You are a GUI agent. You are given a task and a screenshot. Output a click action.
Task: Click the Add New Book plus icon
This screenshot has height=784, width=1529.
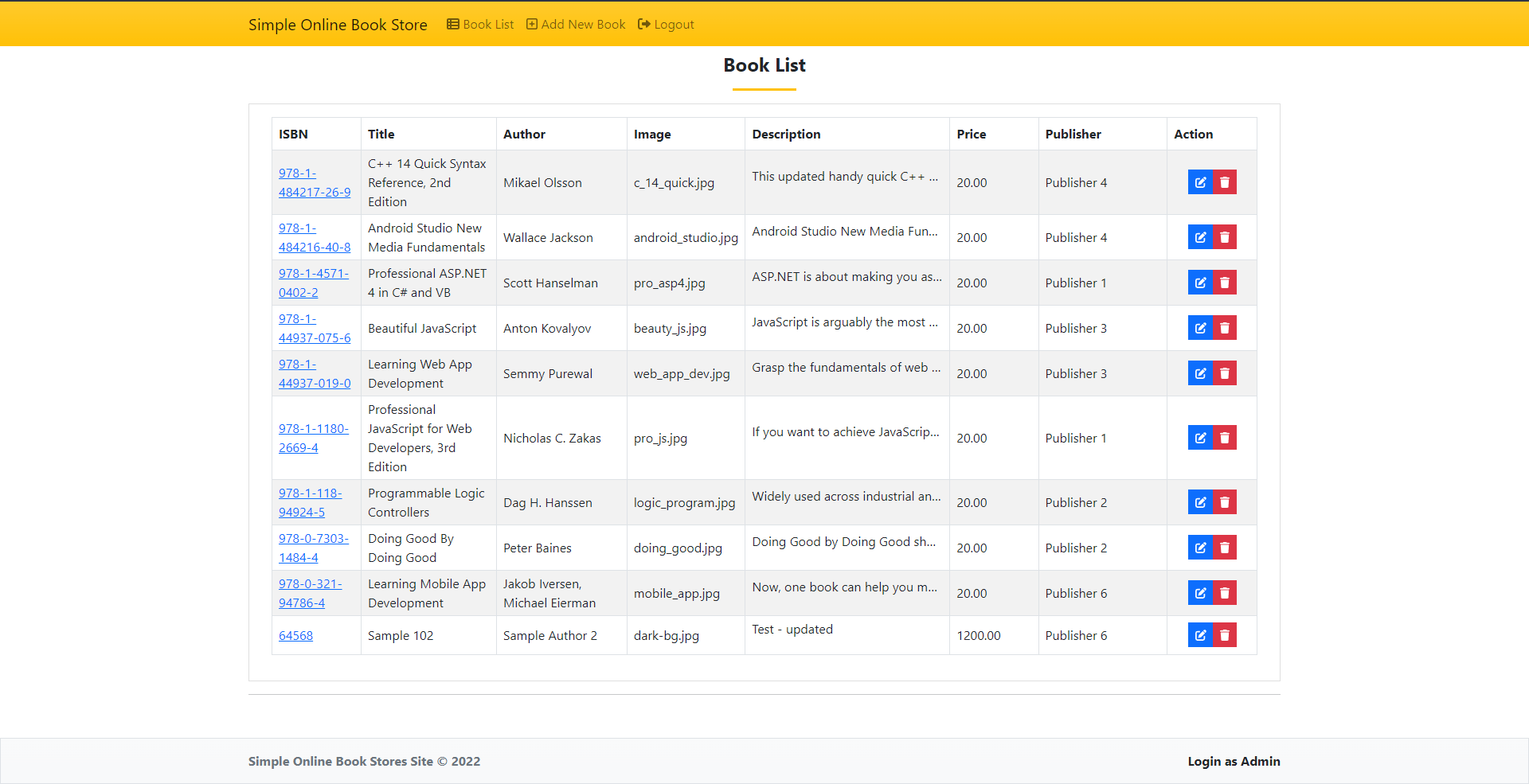[x=531, y=24]
